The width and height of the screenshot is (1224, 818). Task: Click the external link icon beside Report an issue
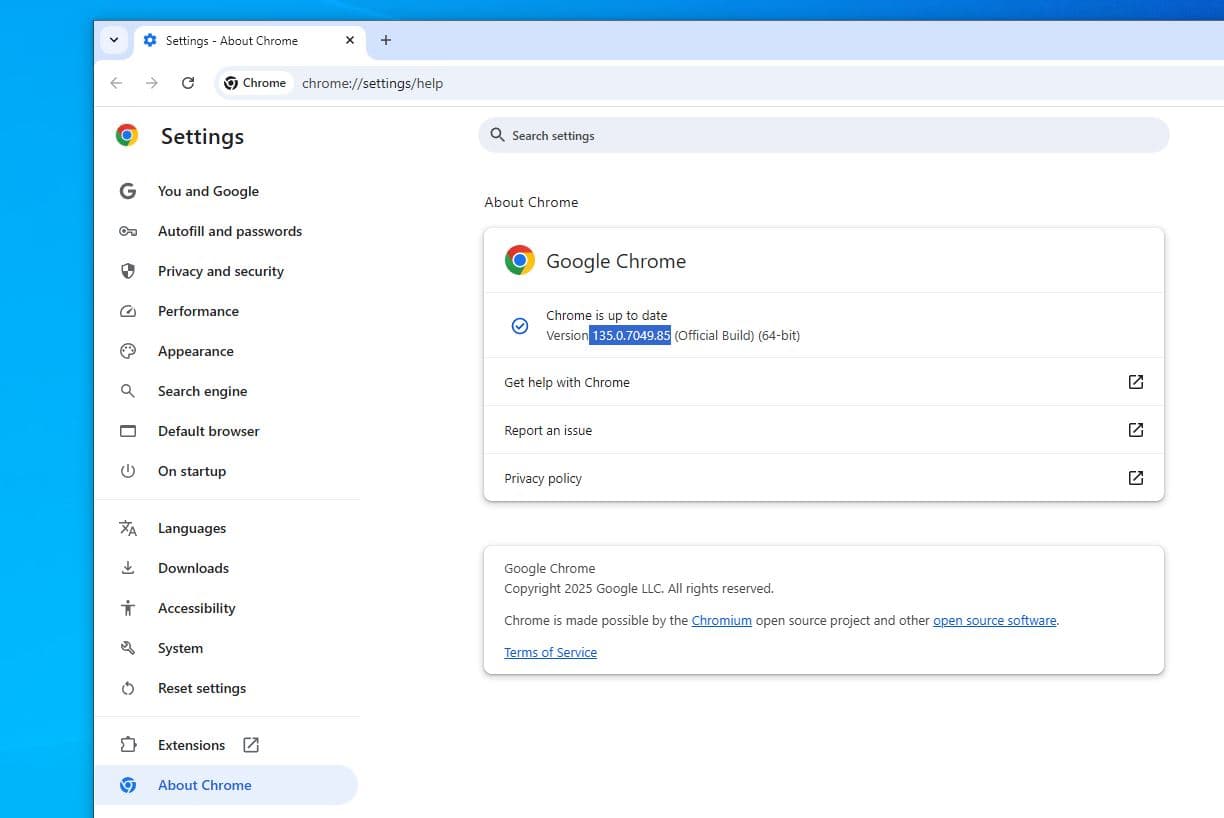coord(1135,429)
